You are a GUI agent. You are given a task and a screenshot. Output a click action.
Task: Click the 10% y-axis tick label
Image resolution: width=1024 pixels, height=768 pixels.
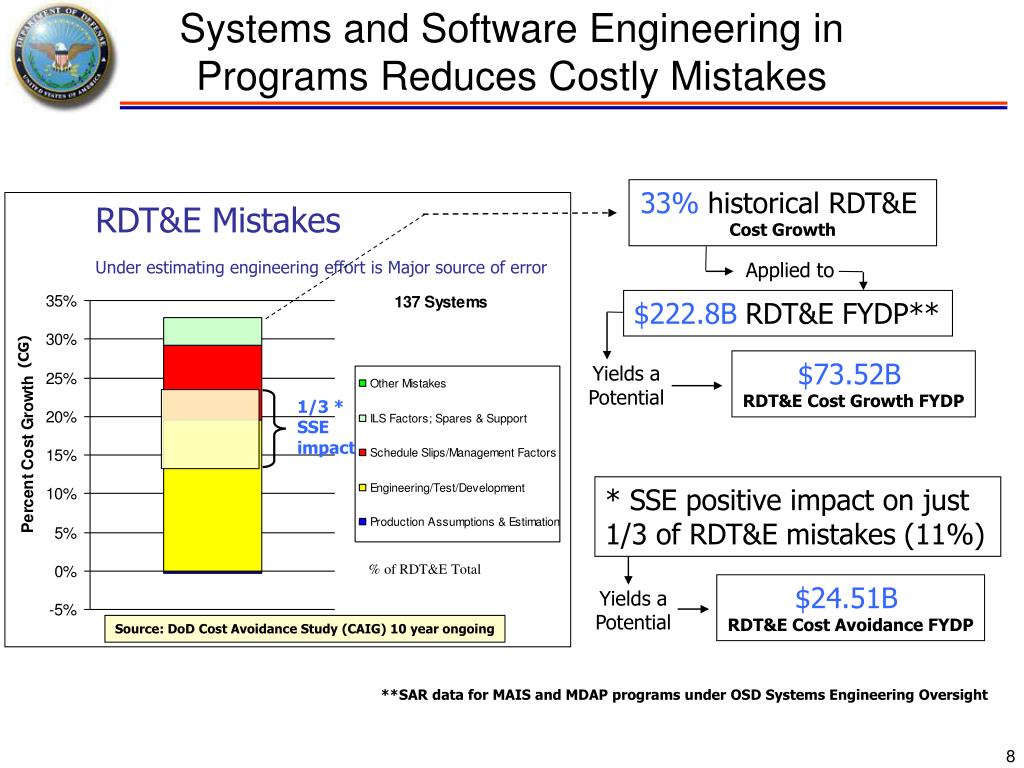[61, 494]
